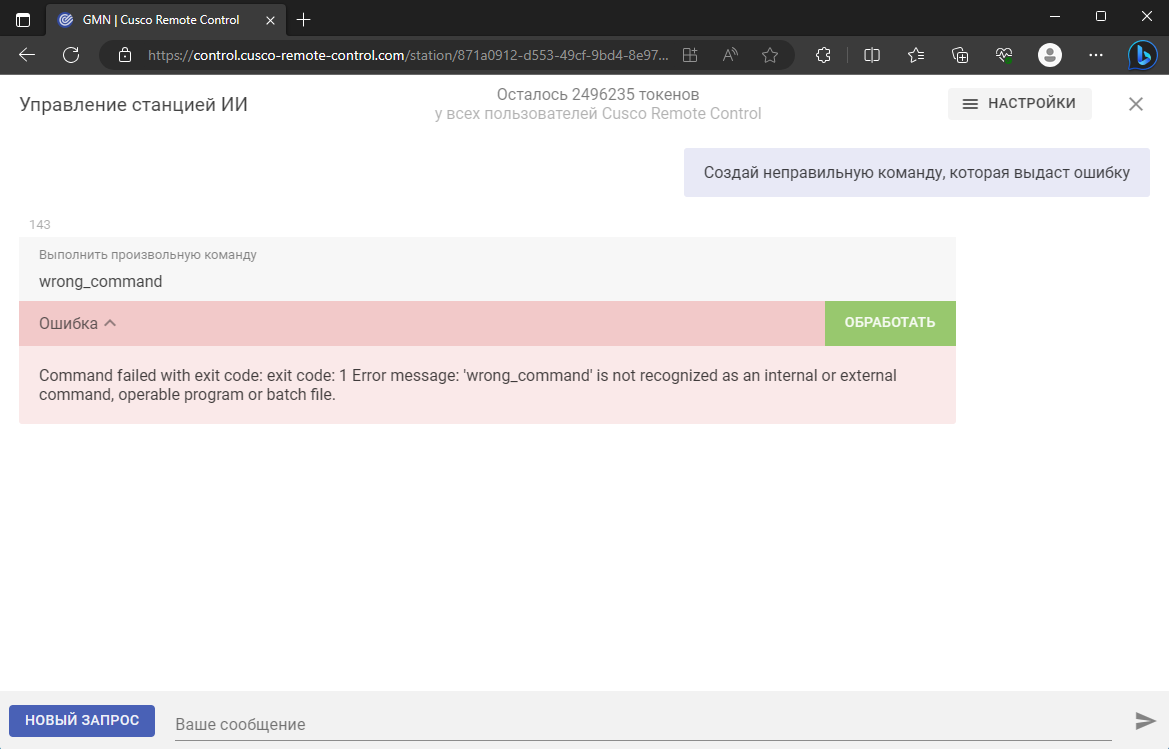
Task: Send message with paper plane icon
Action: tap(1145, 721)
